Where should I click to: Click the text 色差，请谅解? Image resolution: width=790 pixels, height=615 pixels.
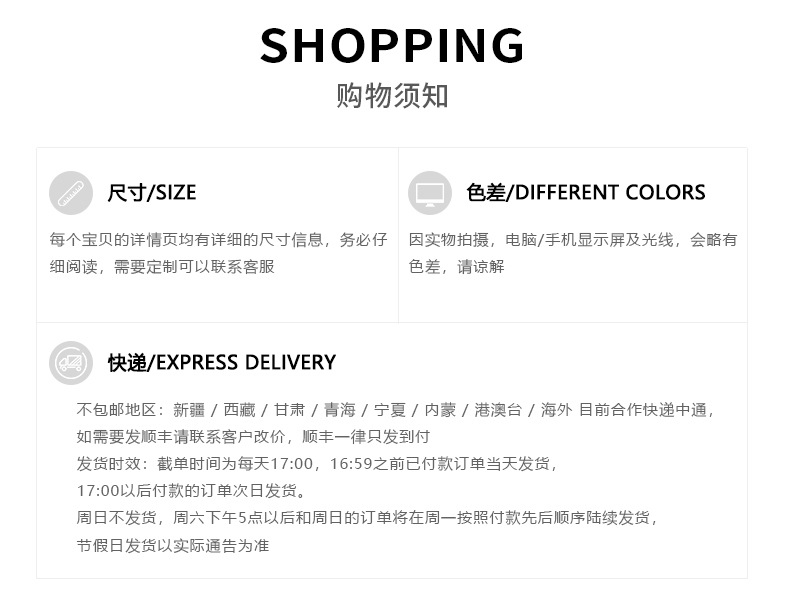coord(457,266)
